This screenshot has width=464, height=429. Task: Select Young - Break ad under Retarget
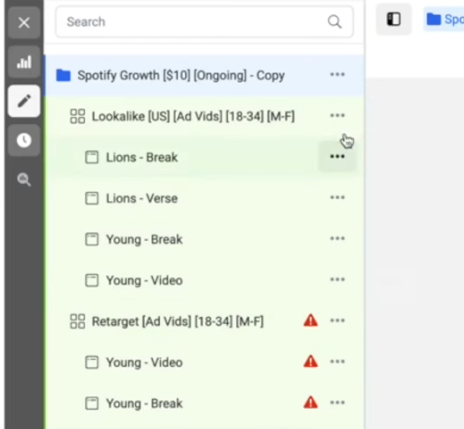(204, 403)
